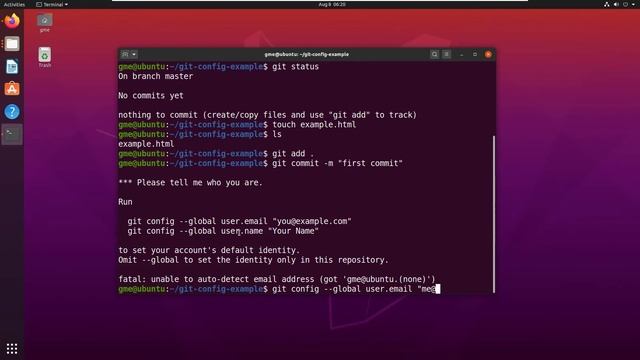The width and height of the screenshot is (640, 360).
Task: Click the new tab icon in terminal titlebar
Action: [x=125, y=54]
